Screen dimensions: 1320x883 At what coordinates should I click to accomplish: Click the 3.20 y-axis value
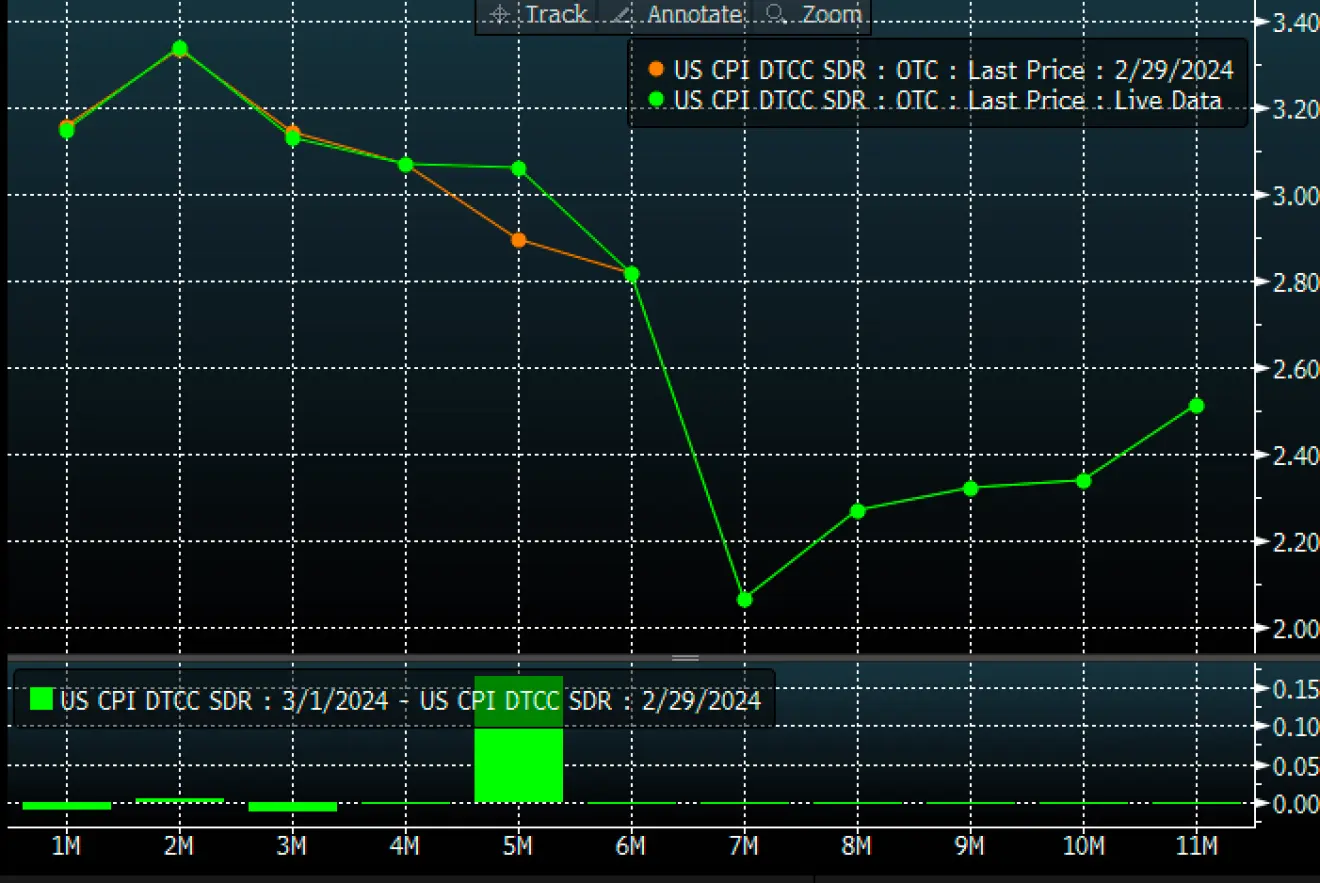(1296, 109)
